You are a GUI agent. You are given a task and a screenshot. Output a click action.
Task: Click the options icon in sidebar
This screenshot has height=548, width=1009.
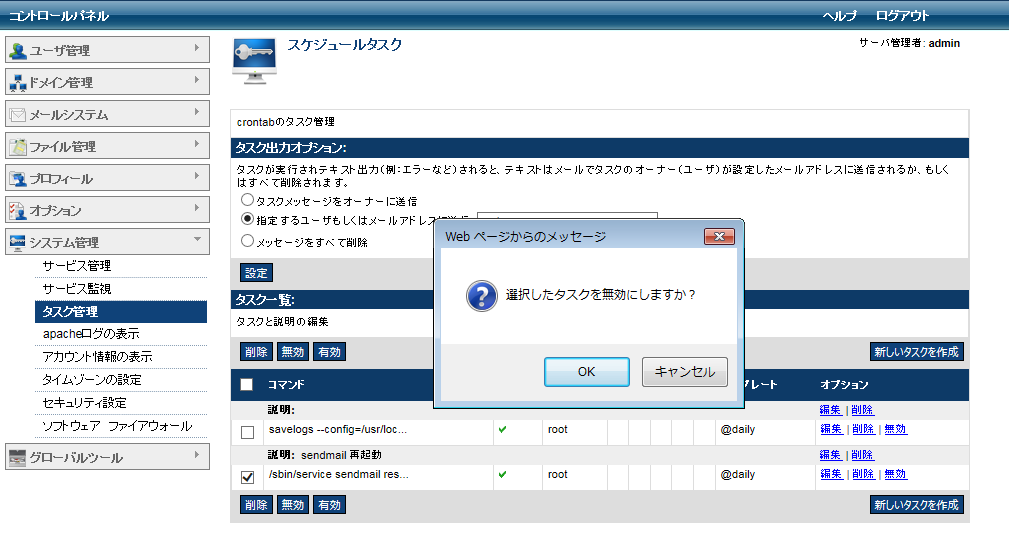point(18,211)
